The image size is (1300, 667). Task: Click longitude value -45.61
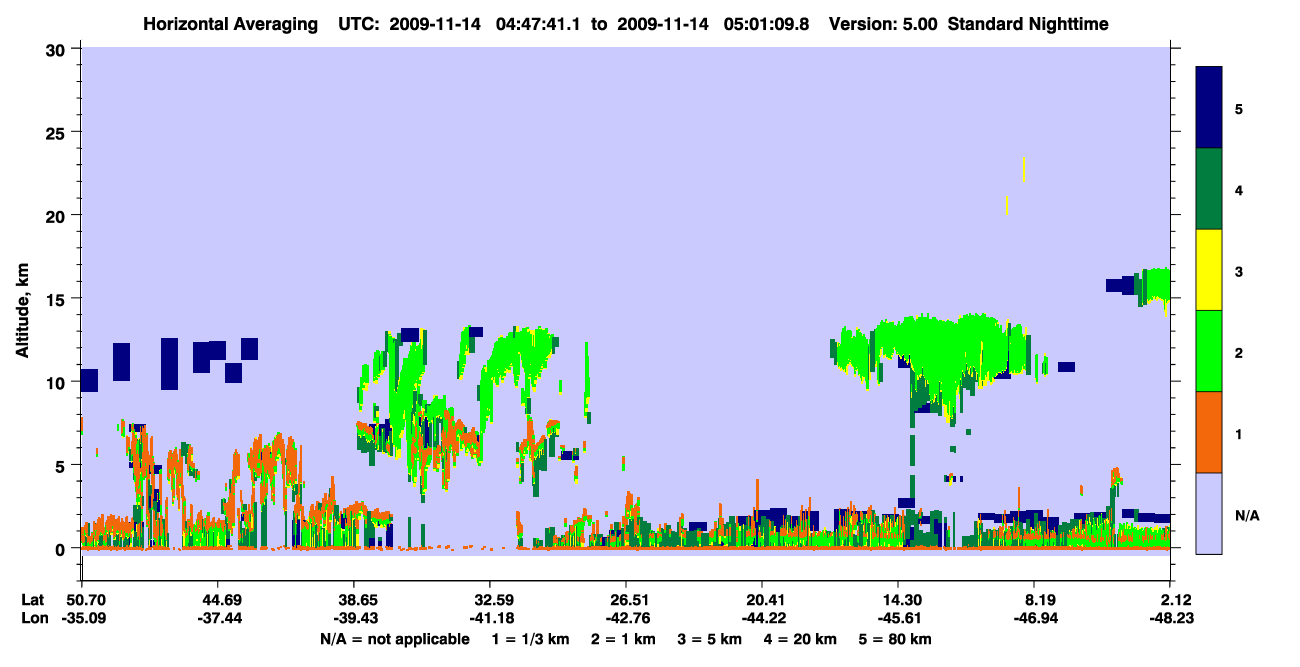coord(898,618)
